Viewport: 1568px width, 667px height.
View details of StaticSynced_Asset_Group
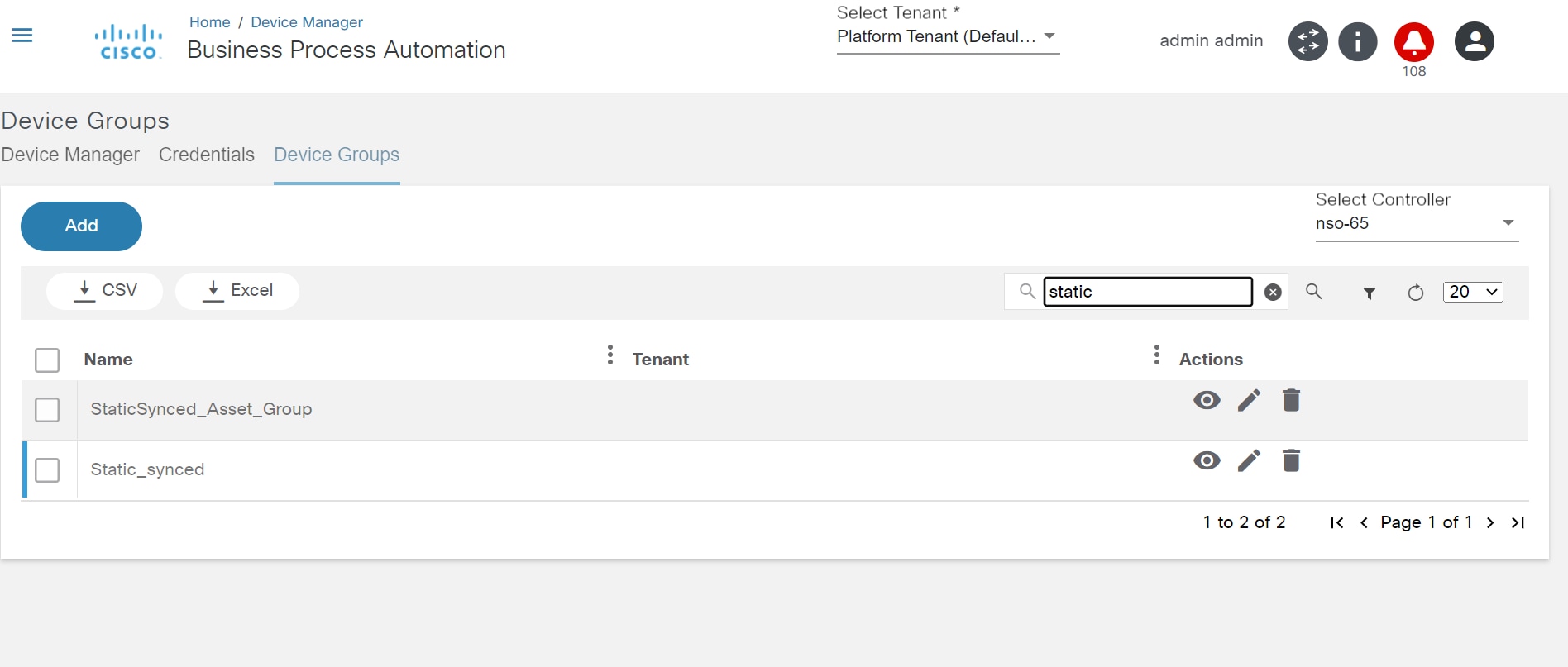pos(1207,401)
